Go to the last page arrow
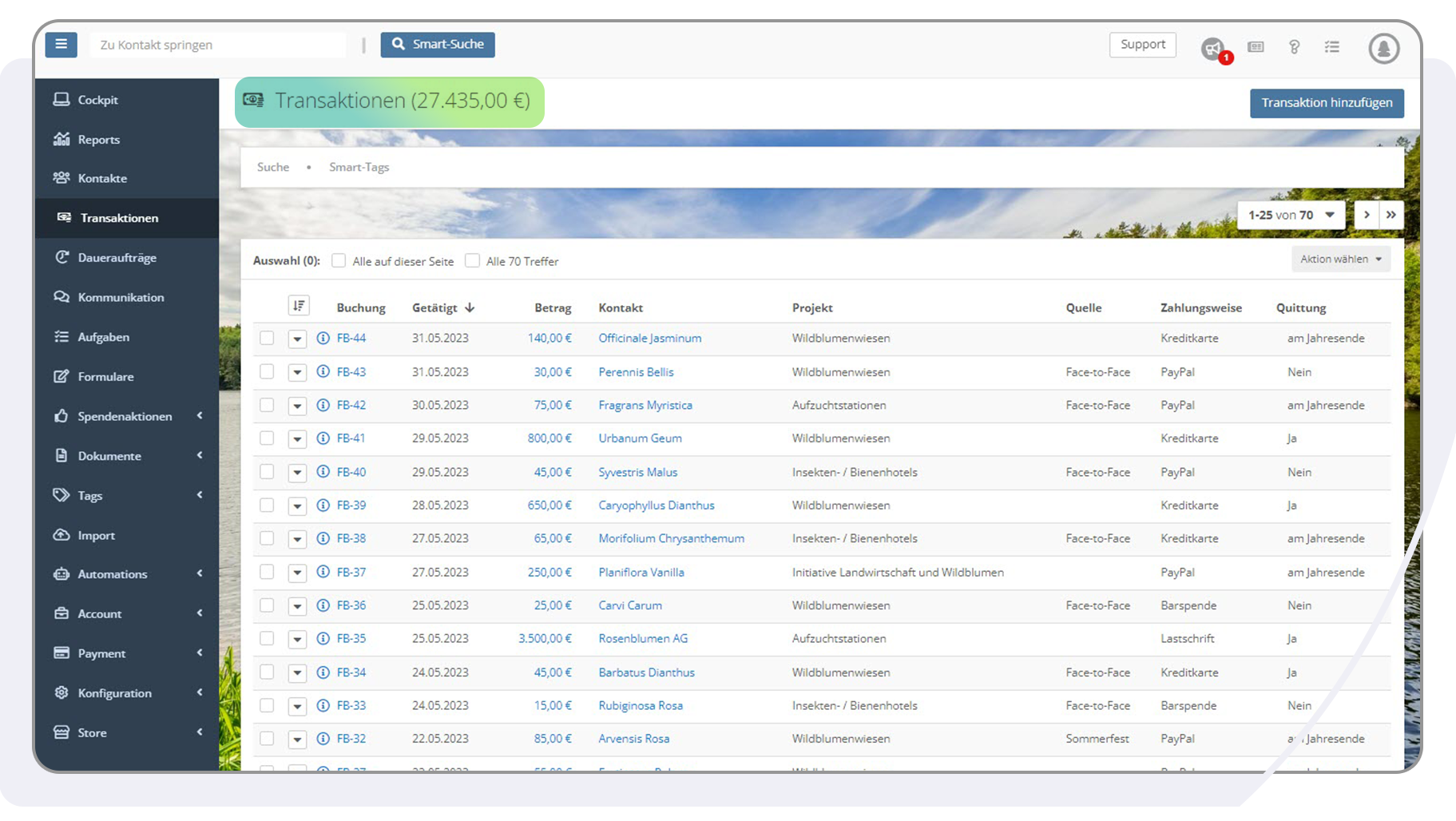The image size is (1456, 821). (x=1391, y=215)
